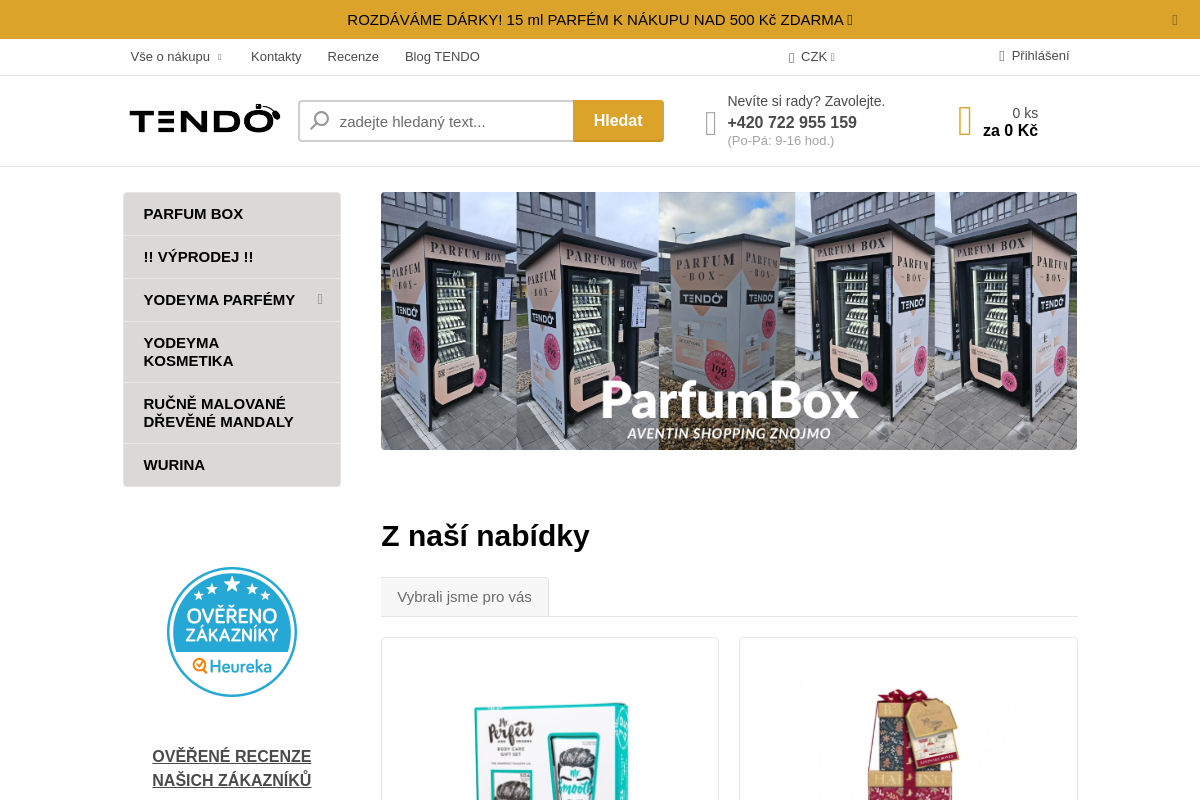Open the Blog TENDO link
The image size is (1200, 800).
pos(442,57)
